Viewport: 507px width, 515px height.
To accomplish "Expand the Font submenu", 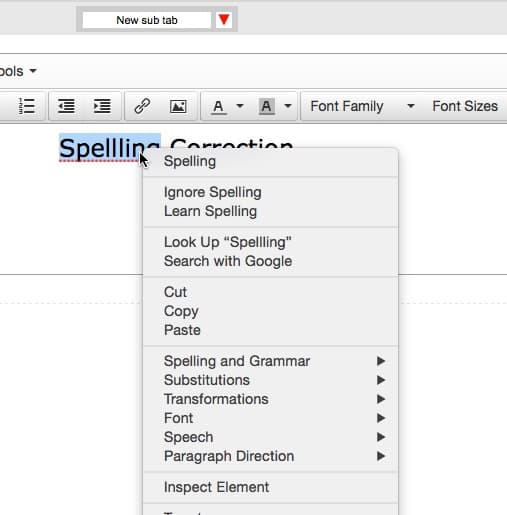I will point(270,418).
